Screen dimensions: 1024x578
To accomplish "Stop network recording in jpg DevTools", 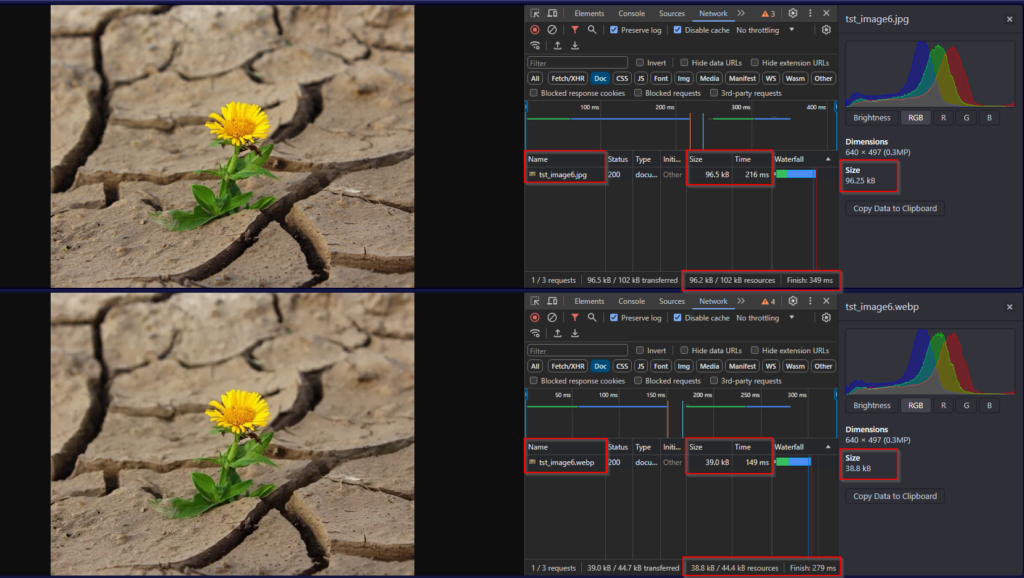I will tap(535, 29).
